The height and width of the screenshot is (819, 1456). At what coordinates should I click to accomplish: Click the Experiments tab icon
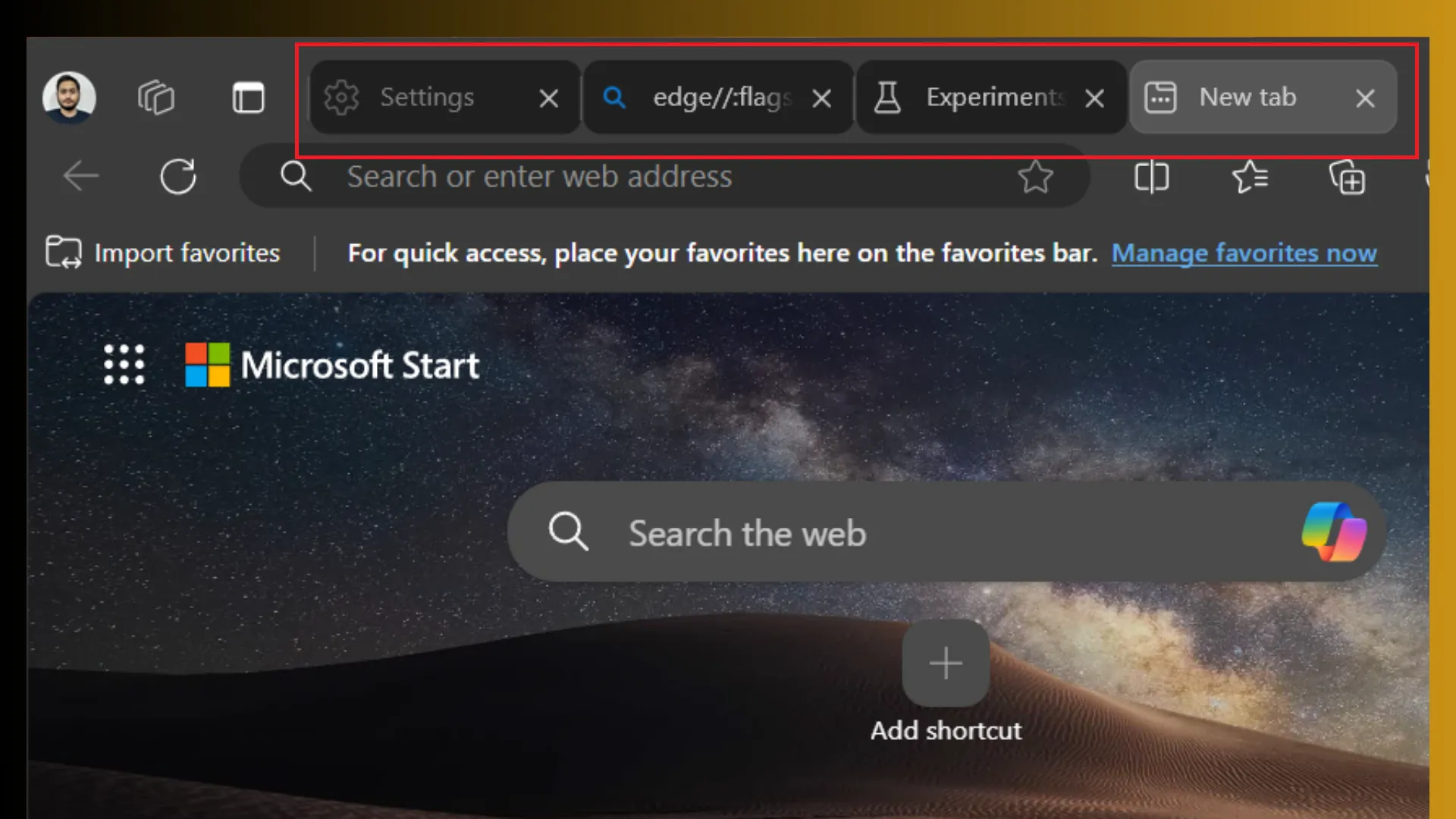click(x=886, y=97)
